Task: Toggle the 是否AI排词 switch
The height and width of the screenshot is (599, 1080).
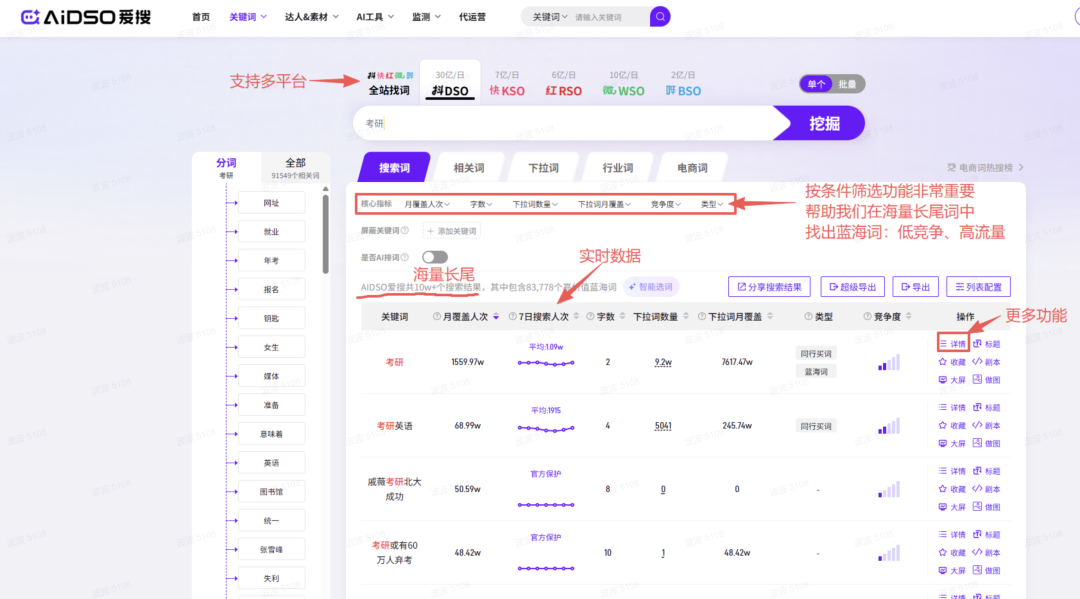Action: pyautogui.click(x=435, y=257)
